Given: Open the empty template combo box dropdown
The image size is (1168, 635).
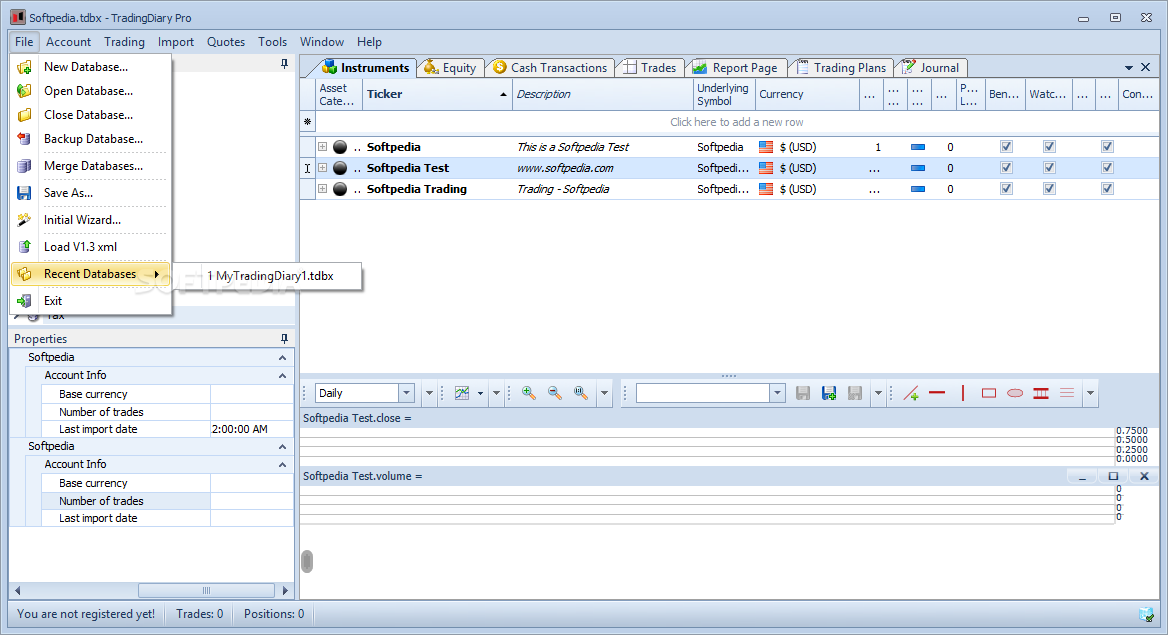Looking at the screenshot, I should pyautogui.click(x=777, y=393).
